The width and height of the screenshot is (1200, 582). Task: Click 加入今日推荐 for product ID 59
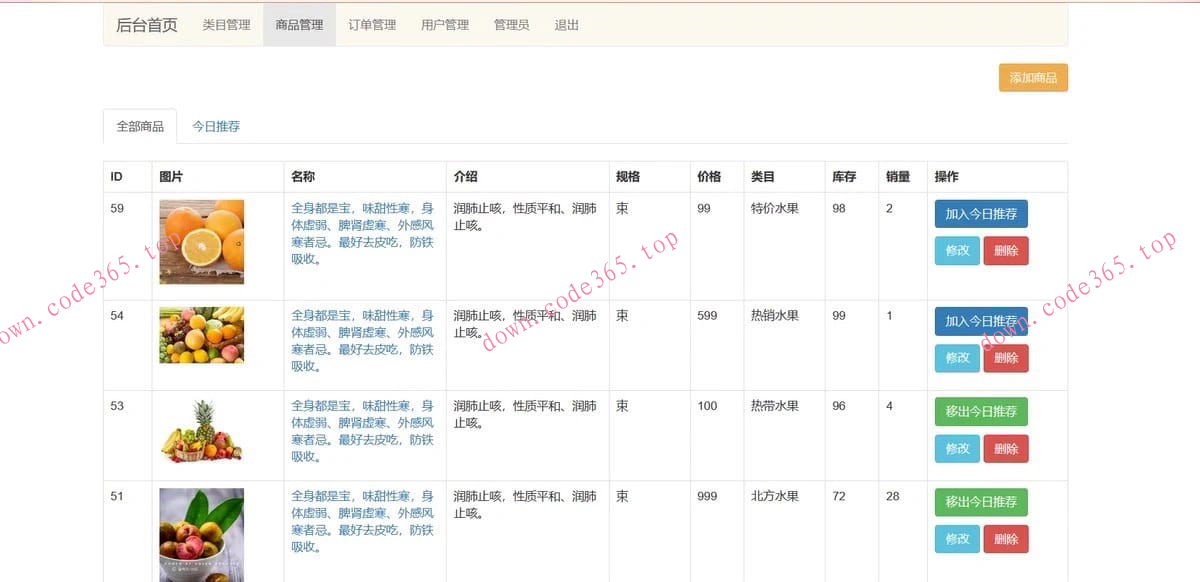981,213
